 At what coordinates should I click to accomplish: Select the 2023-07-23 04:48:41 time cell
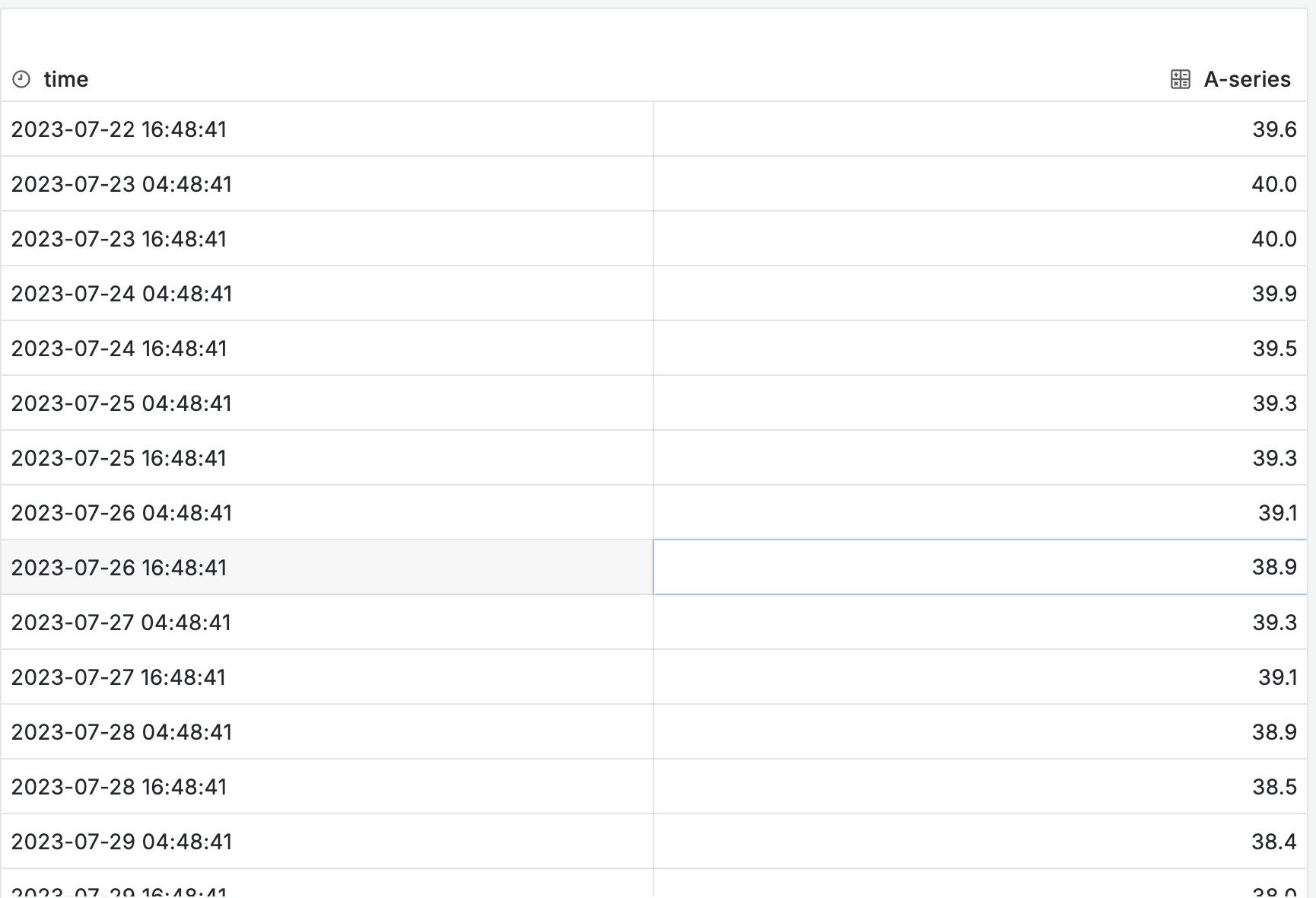[x=122, y=184]
